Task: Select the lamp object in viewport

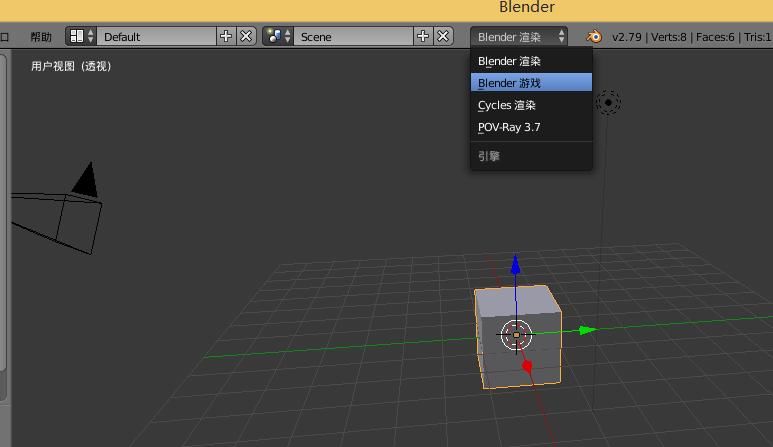Action: point(608,103)
